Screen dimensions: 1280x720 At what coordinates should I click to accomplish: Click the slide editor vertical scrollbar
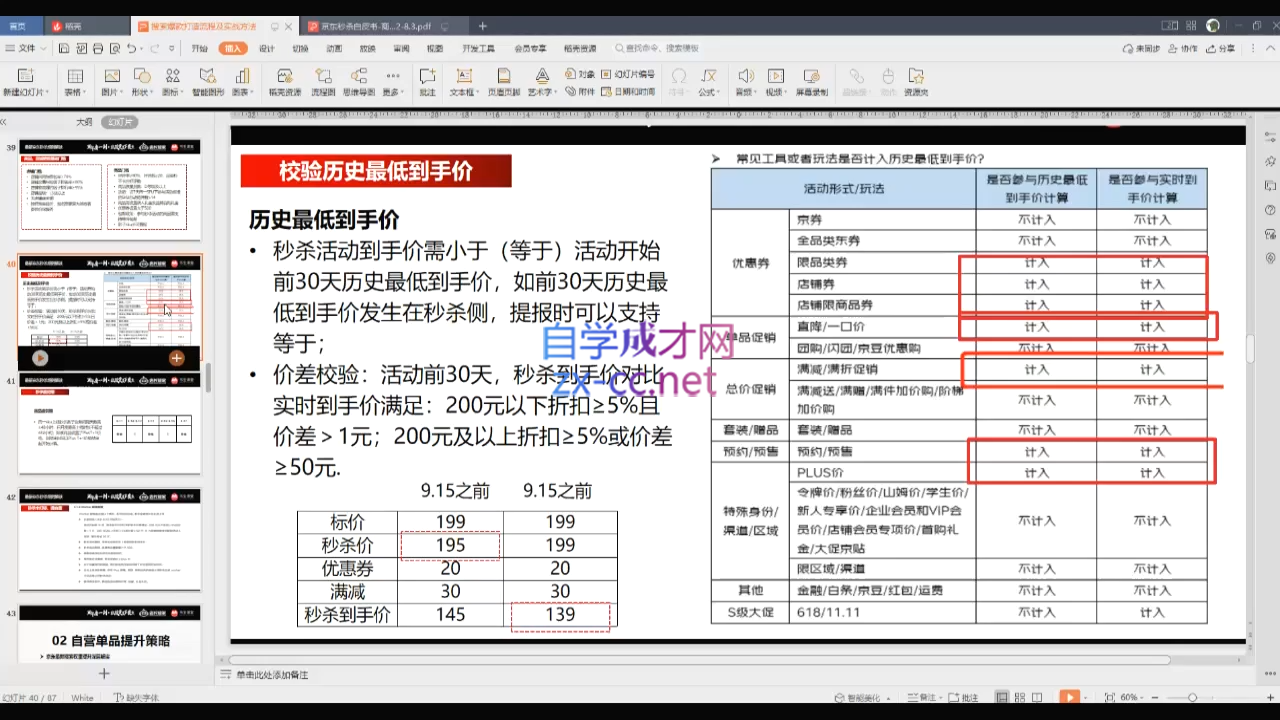click(x=1250, y=350)
